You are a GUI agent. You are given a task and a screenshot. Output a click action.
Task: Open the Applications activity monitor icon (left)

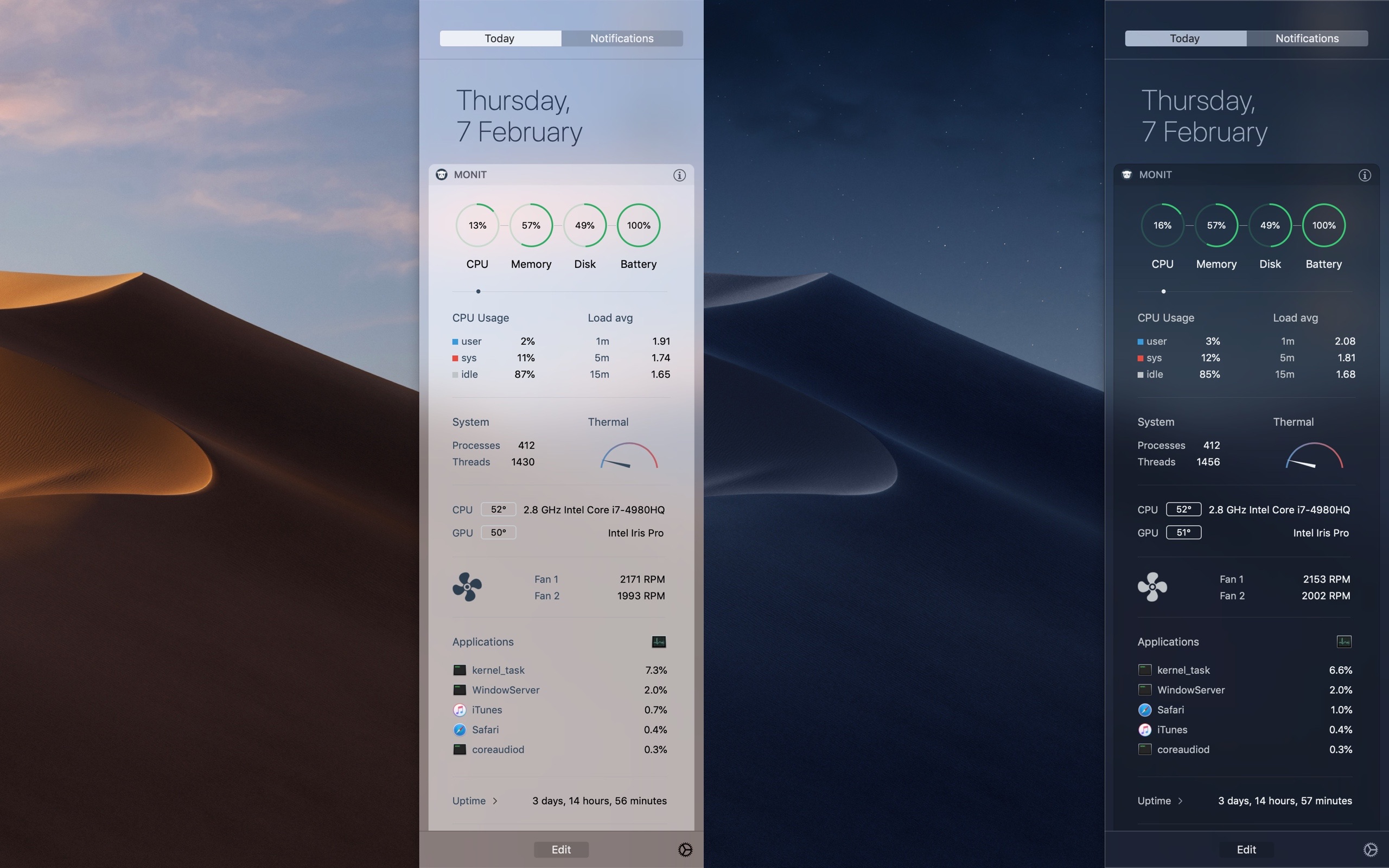(x=659, y=641)
